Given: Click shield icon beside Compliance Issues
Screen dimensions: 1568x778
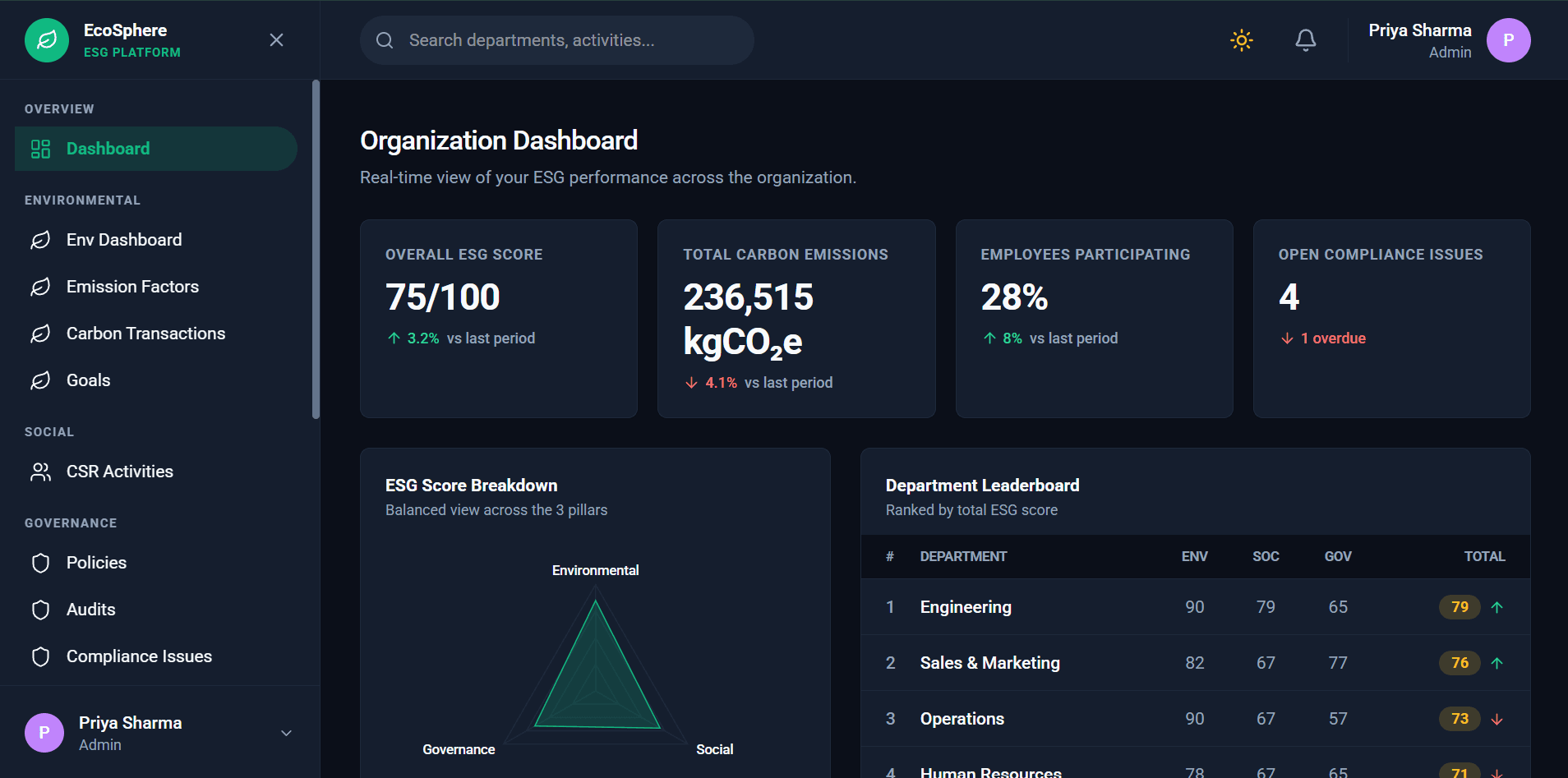Looking at the screenshot, I should click(x=40, y=656).
